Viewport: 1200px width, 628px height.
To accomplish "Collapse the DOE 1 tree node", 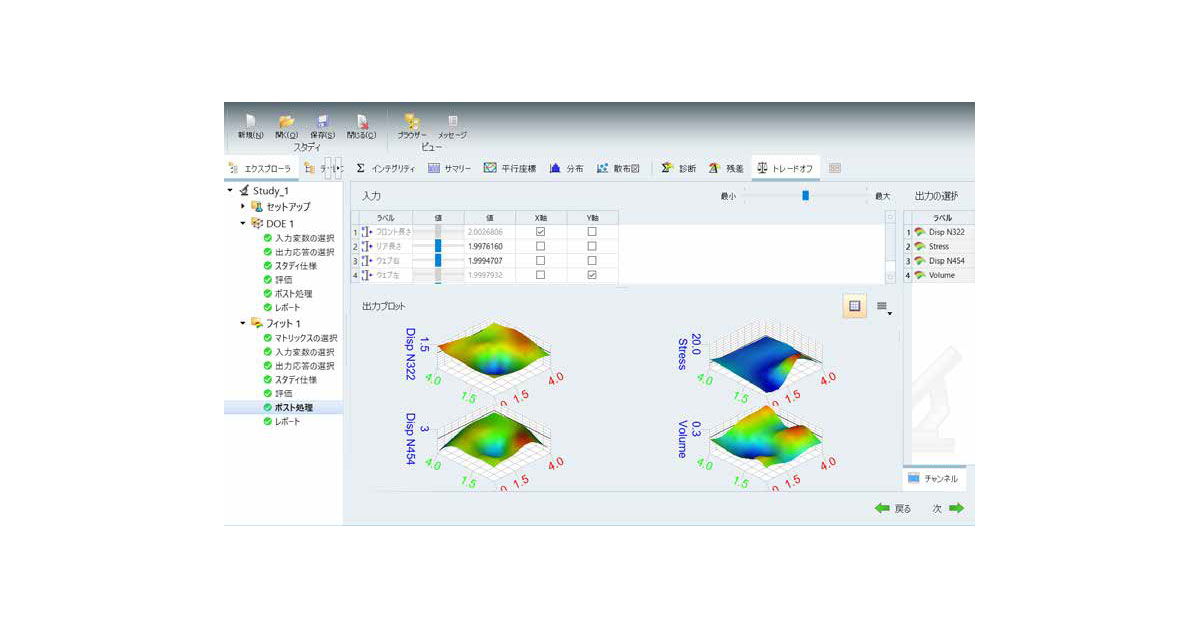I will click(242, 223).
